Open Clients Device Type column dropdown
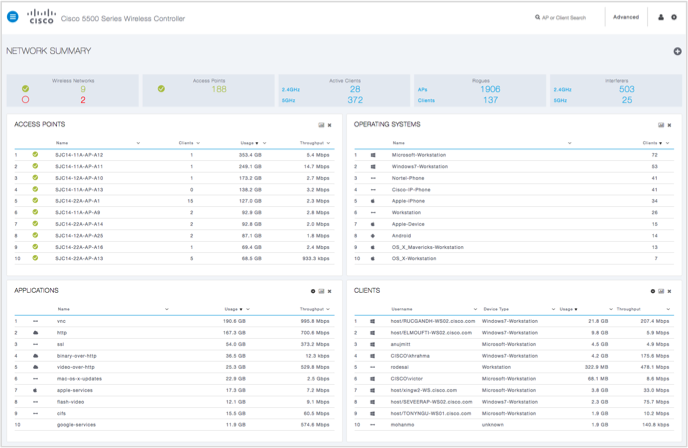Image resolution: width=688 pixels, height=448 pixels. pos(553,309)
